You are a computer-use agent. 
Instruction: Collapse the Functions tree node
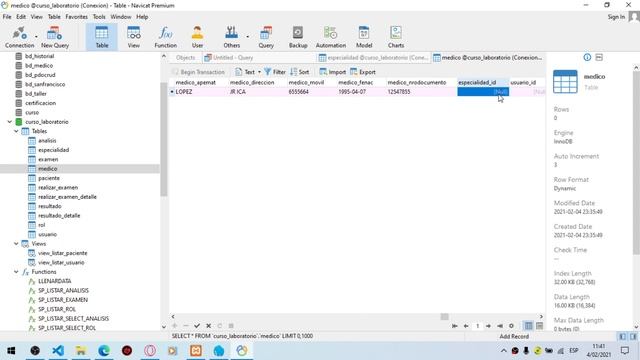tap(16, 272)
